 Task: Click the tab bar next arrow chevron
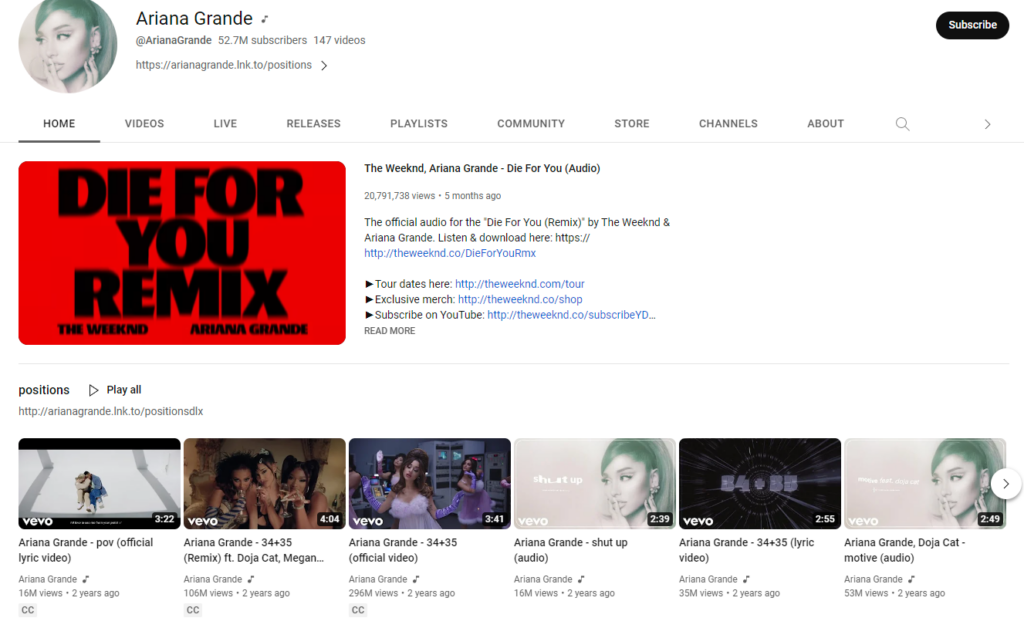pyautogui.click(x=987, y=124)
